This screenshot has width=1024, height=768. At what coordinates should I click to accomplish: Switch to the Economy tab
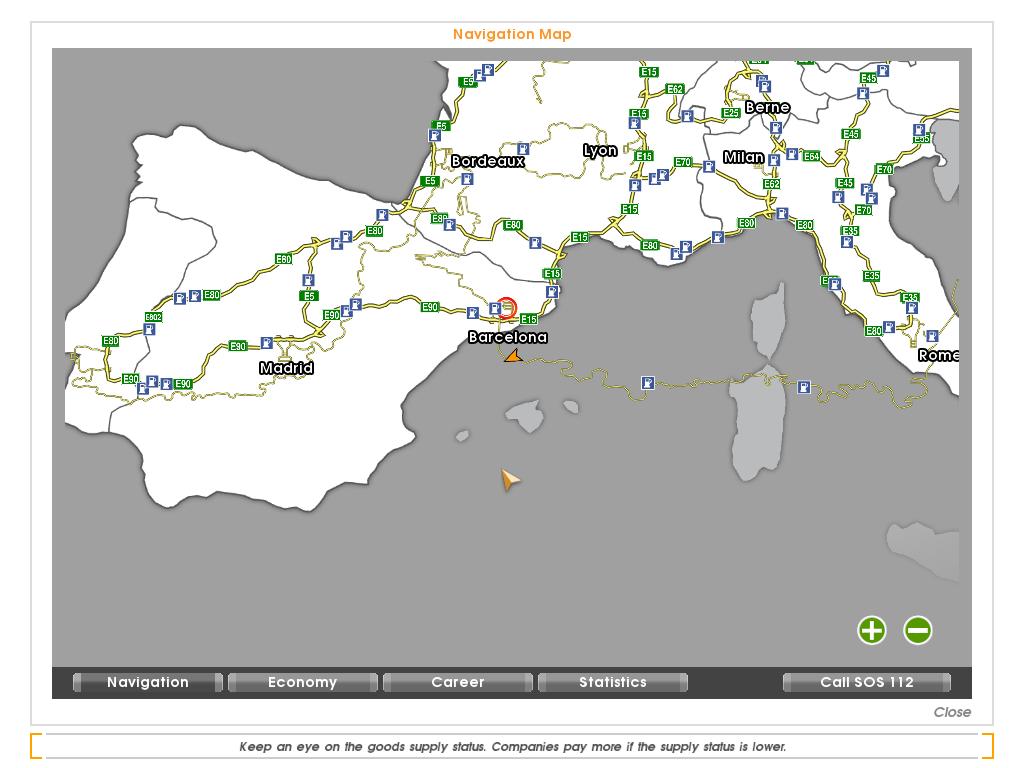[302, 682]
